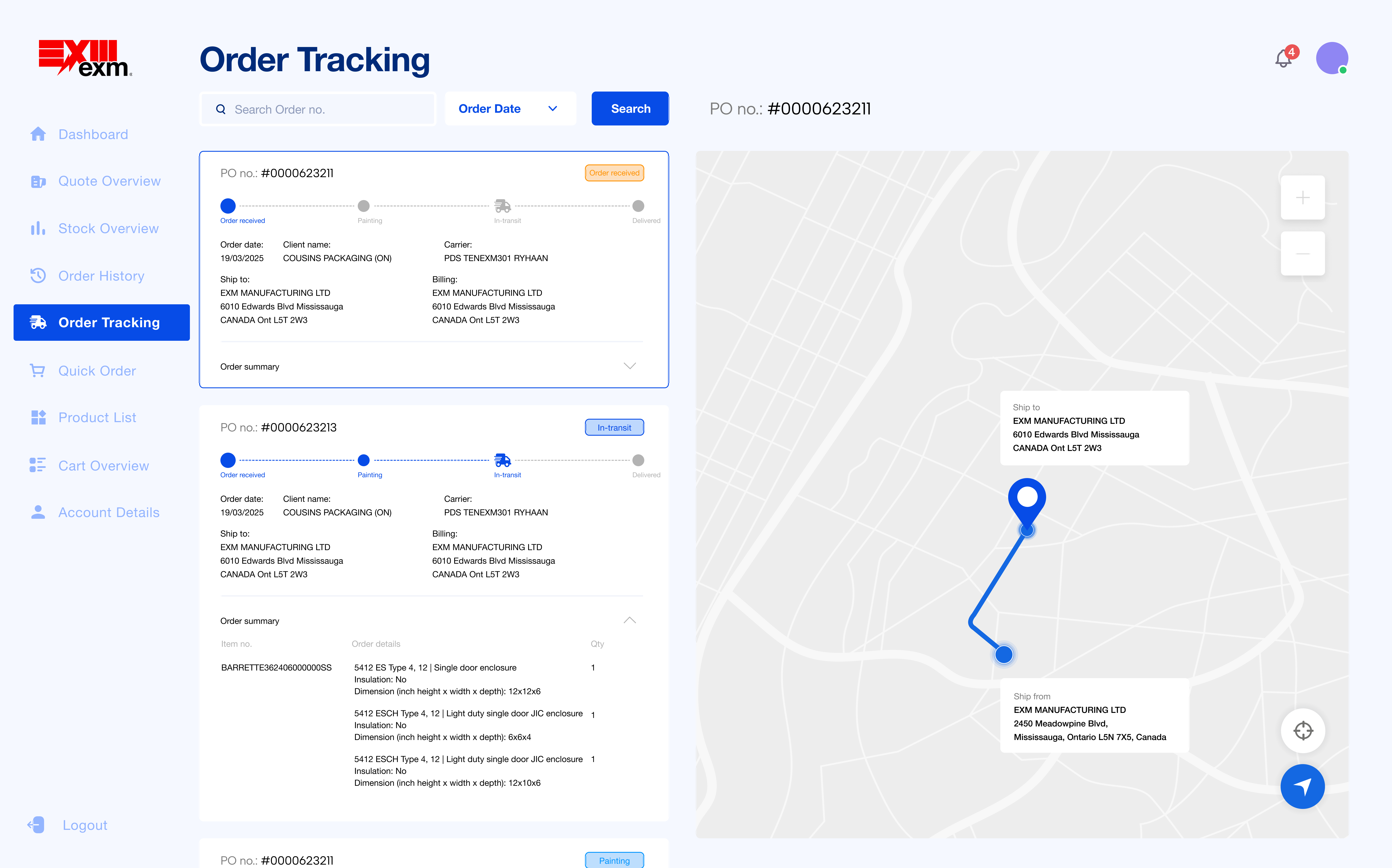This screenshot has height=868, width=1392.
Task: Click 'Dimension (inch height x width x depth): 6x6x4'
Action: pos(443,737)
